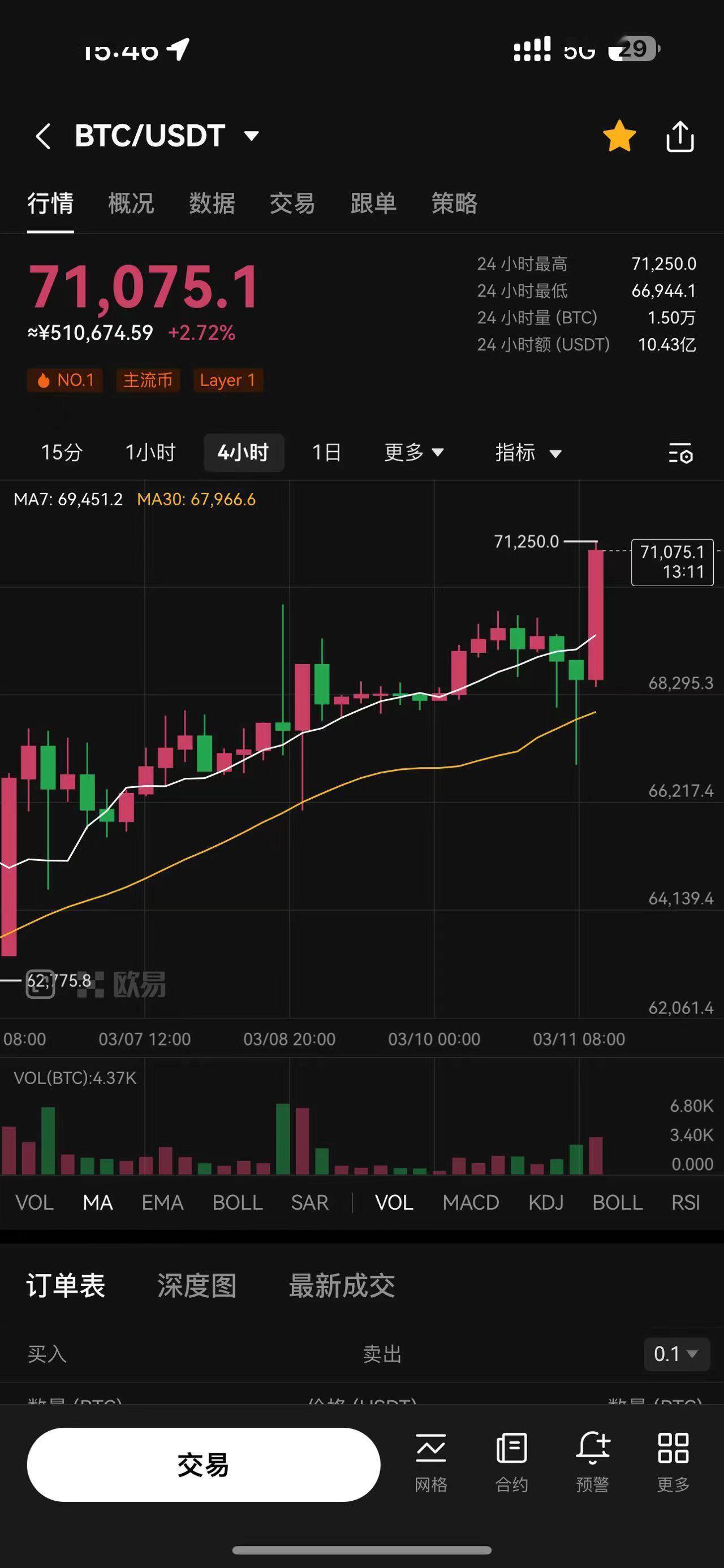724x1568 pixels.
Task: Toggle the favorite star for BTC/USDT
Action: point(620,136)
